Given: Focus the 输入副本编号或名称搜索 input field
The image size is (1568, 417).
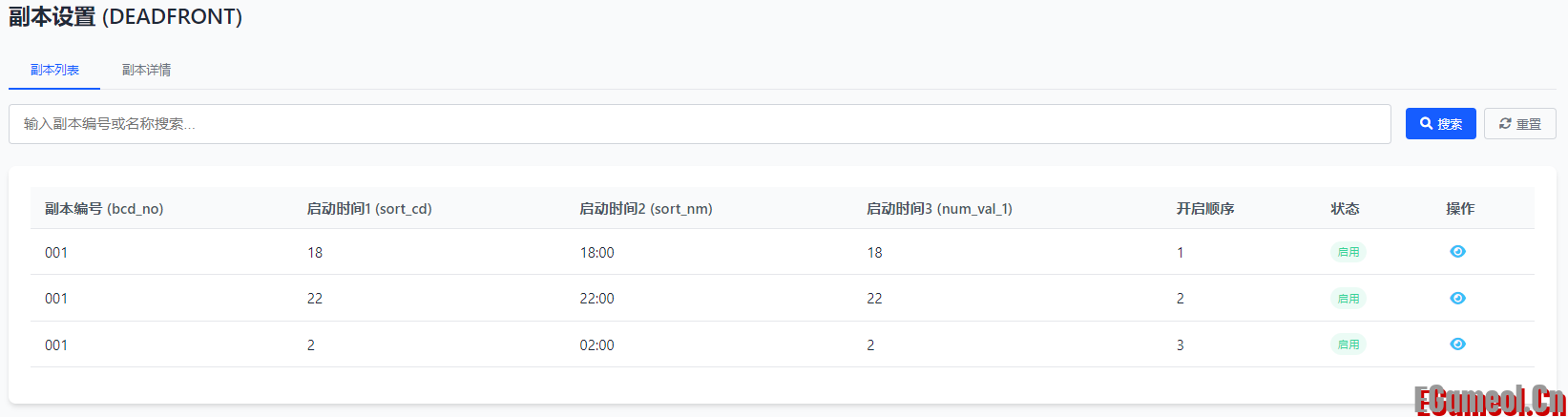Looking at the screenshot, I should point(699,124).
